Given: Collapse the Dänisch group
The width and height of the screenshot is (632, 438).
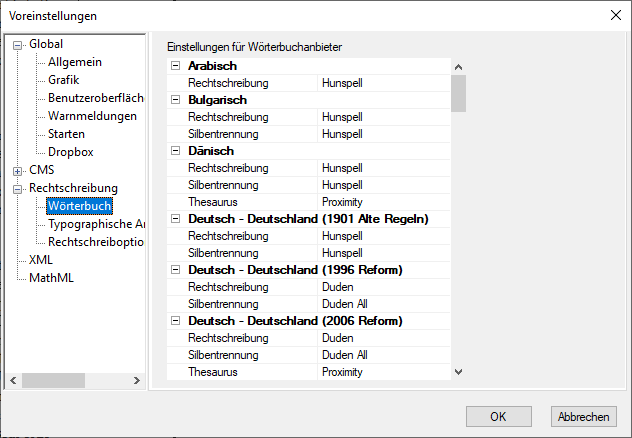Looking at the screenshot, I should [176, 151].
